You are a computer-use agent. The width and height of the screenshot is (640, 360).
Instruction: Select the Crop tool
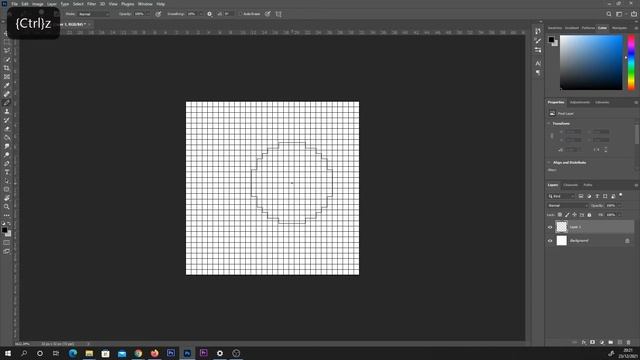point(7,68)
